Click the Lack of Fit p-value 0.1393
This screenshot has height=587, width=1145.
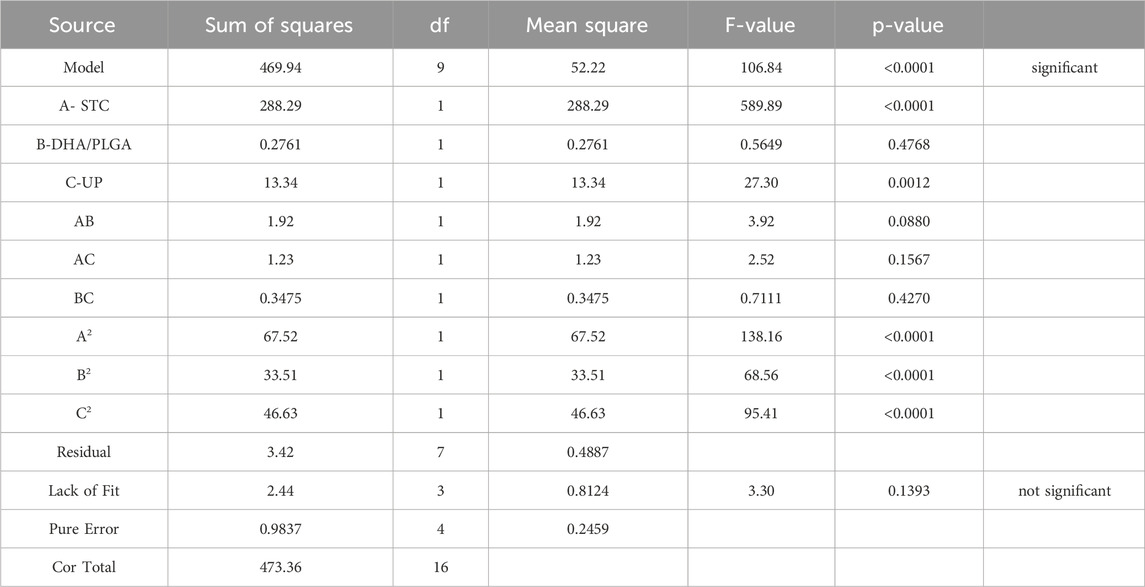click(908, 491)
